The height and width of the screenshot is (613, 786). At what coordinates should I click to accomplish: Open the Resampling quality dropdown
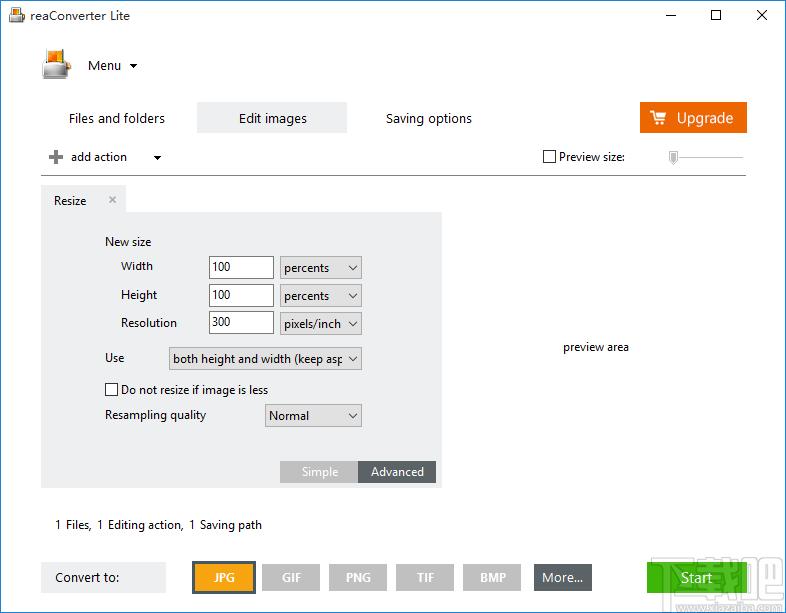click(313, 416)
